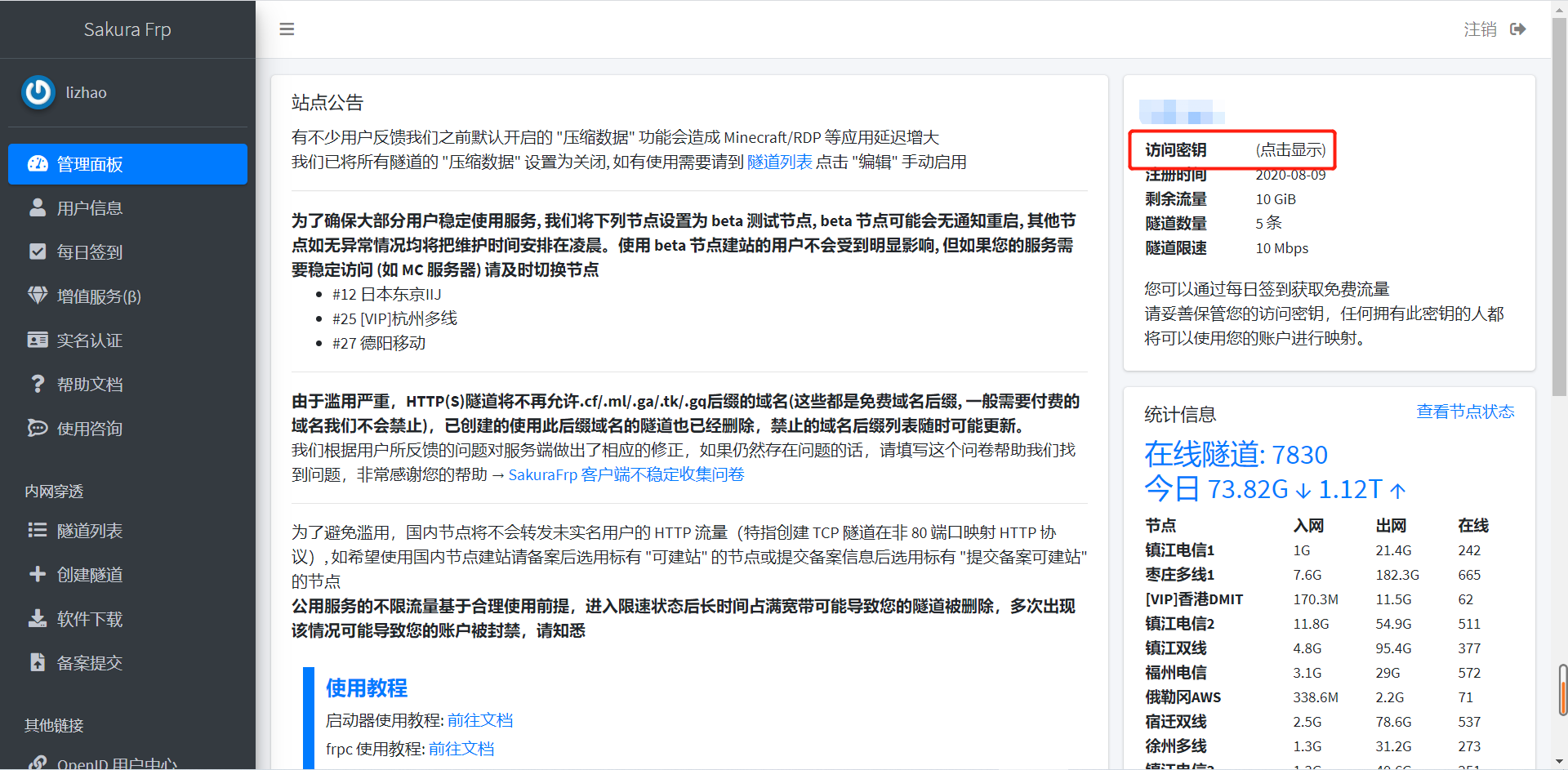Click the logout arrow icon

pos(1518,29)
